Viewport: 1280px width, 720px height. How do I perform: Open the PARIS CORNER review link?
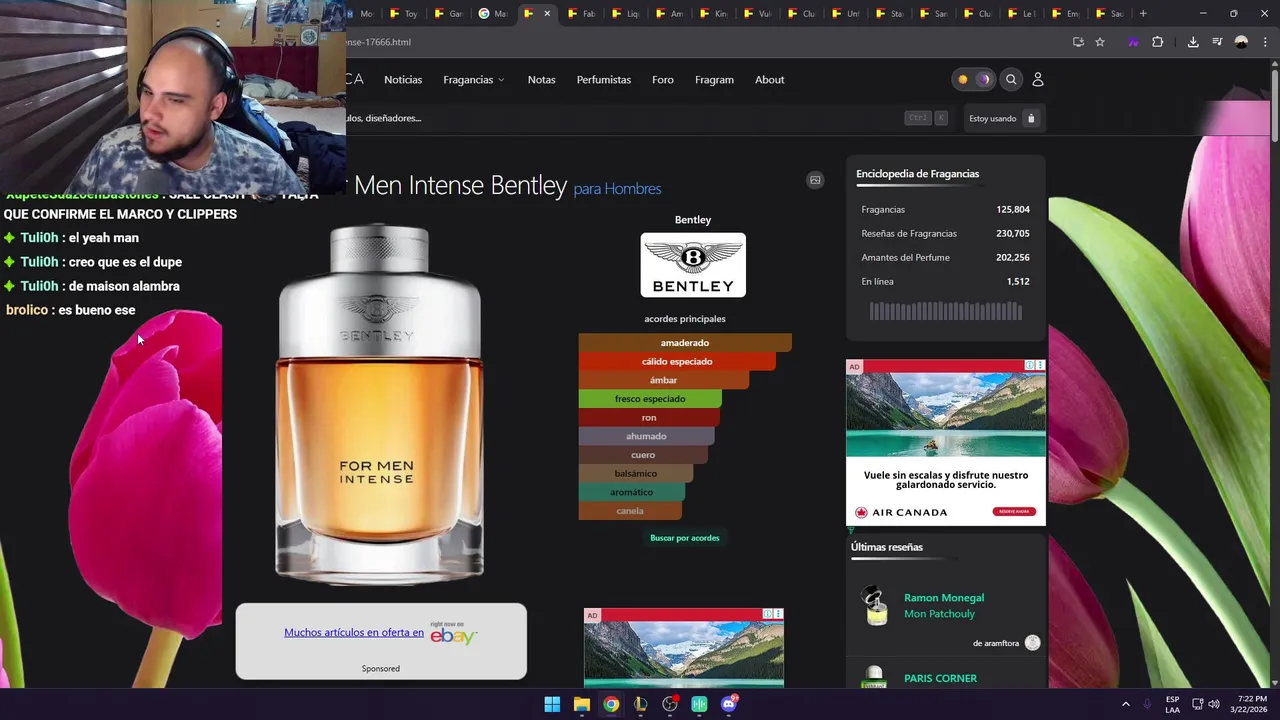[x=940, y=678]
